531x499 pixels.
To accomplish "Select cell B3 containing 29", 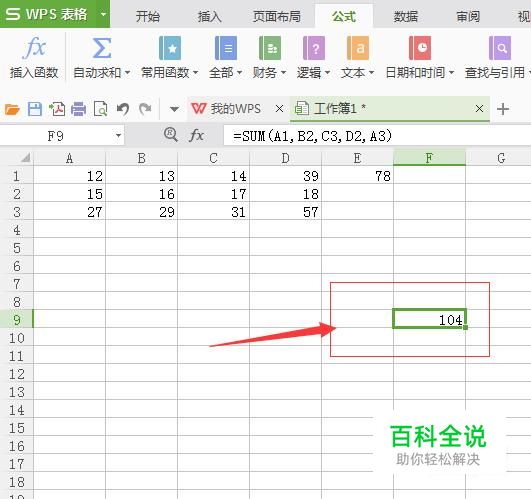I will (x=142, y=212).
